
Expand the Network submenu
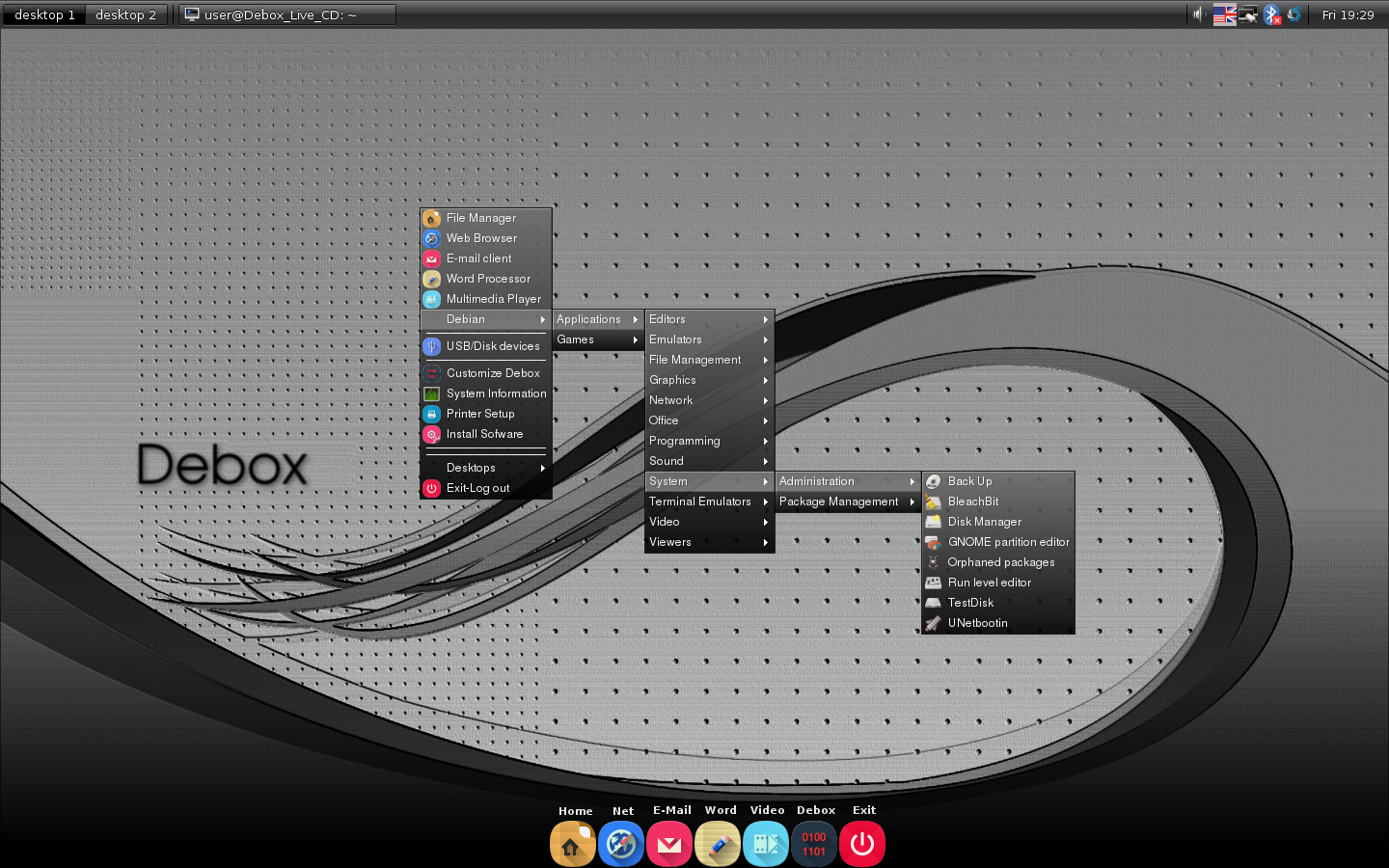709,400
